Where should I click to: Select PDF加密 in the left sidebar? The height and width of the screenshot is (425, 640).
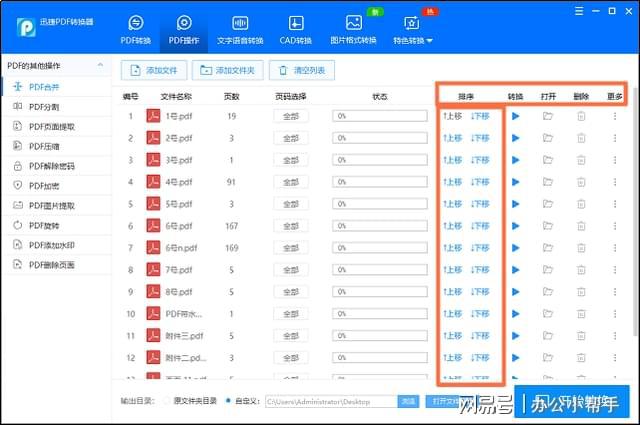pyautogui.click(x=50, y=185)
